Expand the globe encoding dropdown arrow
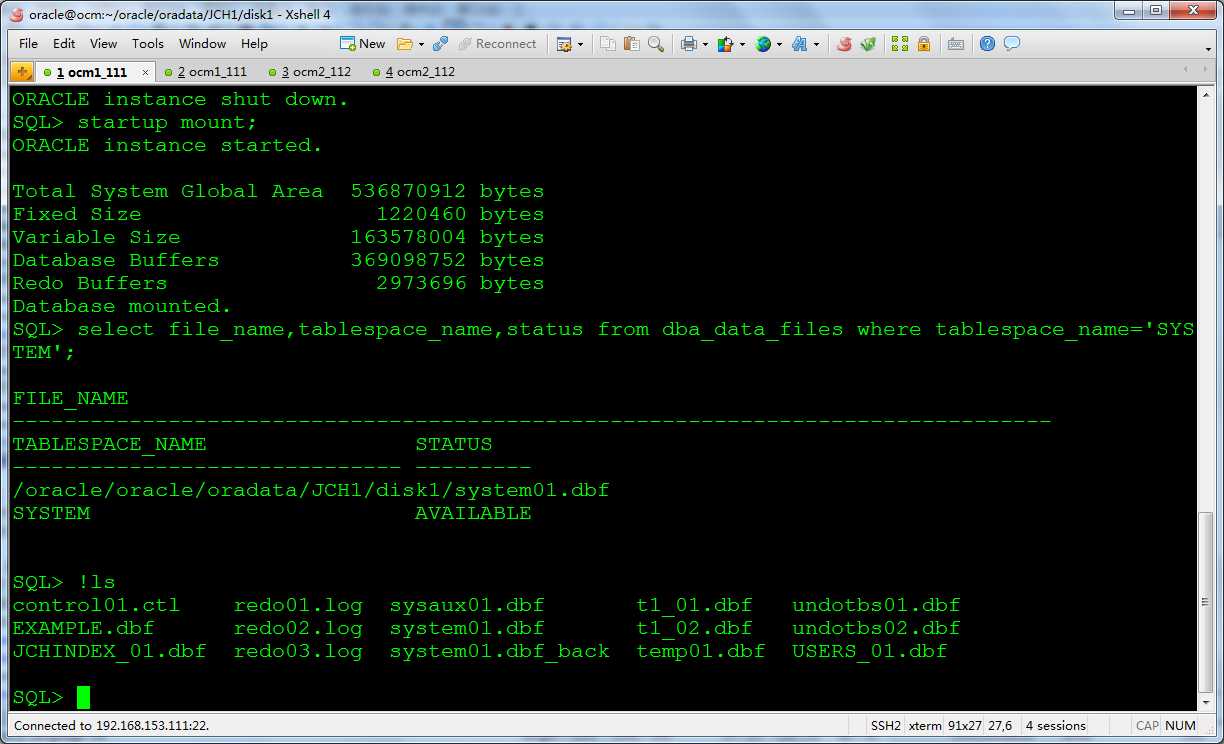Viewport: 1224px width, 744px height. pyautogui.click(x=779, y=44)
